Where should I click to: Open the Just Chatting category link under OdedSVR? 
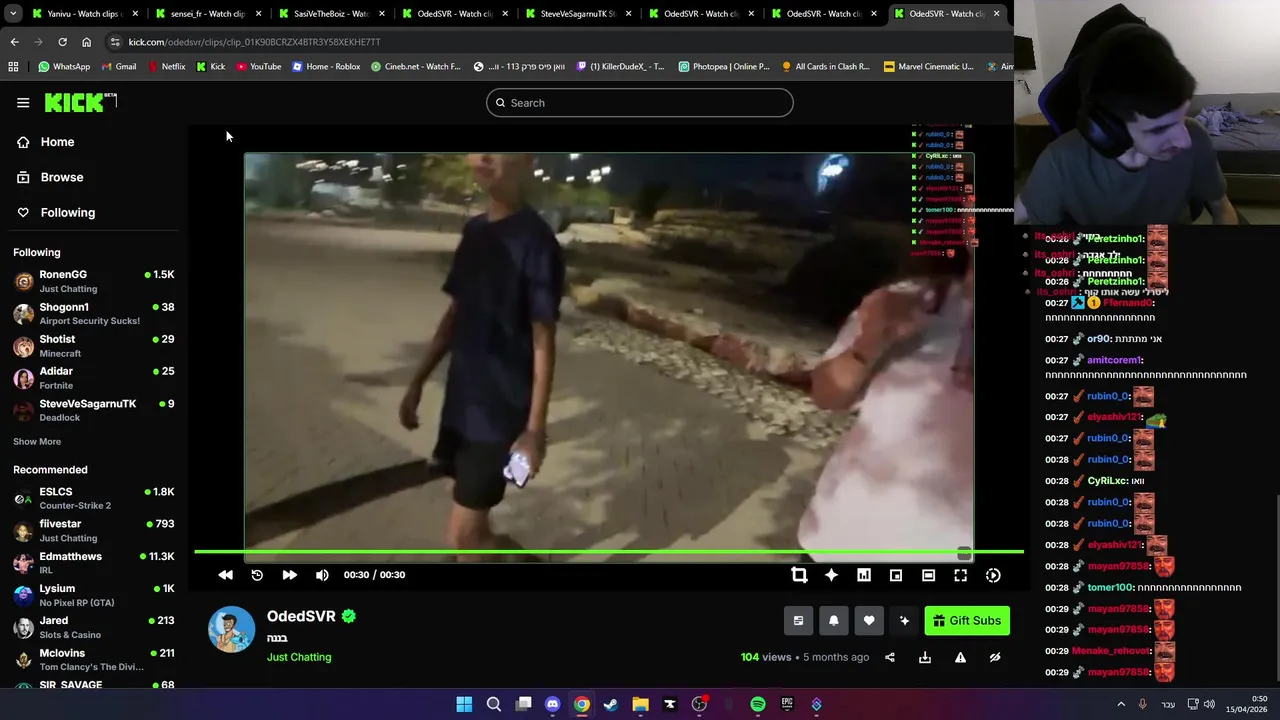click(x=299, y=657)
